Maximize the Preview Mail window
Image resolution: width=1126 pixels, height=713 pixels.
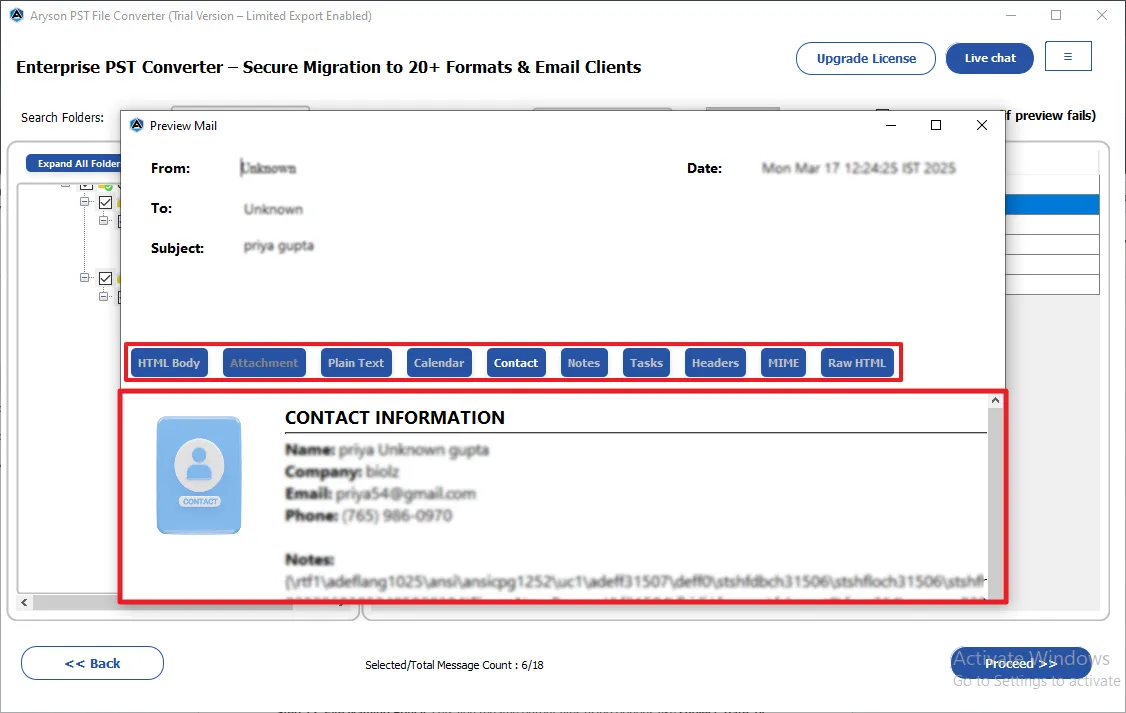tap(936, 125)
